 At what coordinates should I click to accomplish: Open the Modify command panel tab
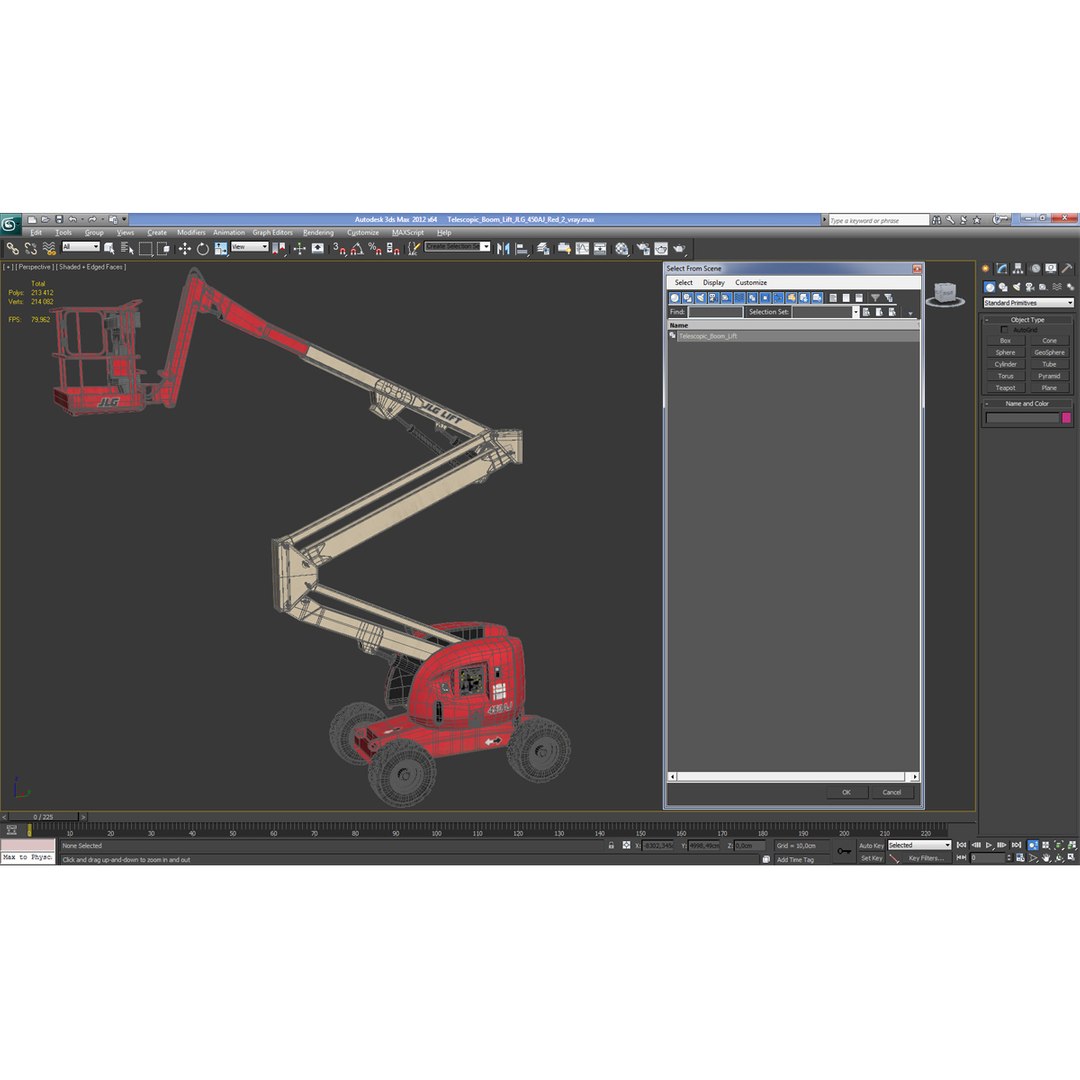pyautogui.click(x=1002, y=269)
